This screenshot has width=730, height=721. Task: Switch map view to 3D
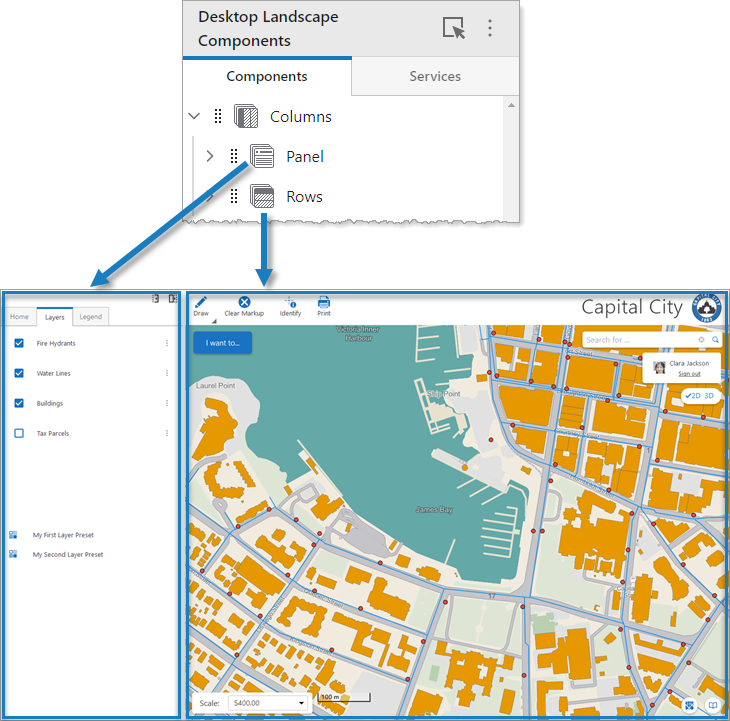click(x=708, y=396)
